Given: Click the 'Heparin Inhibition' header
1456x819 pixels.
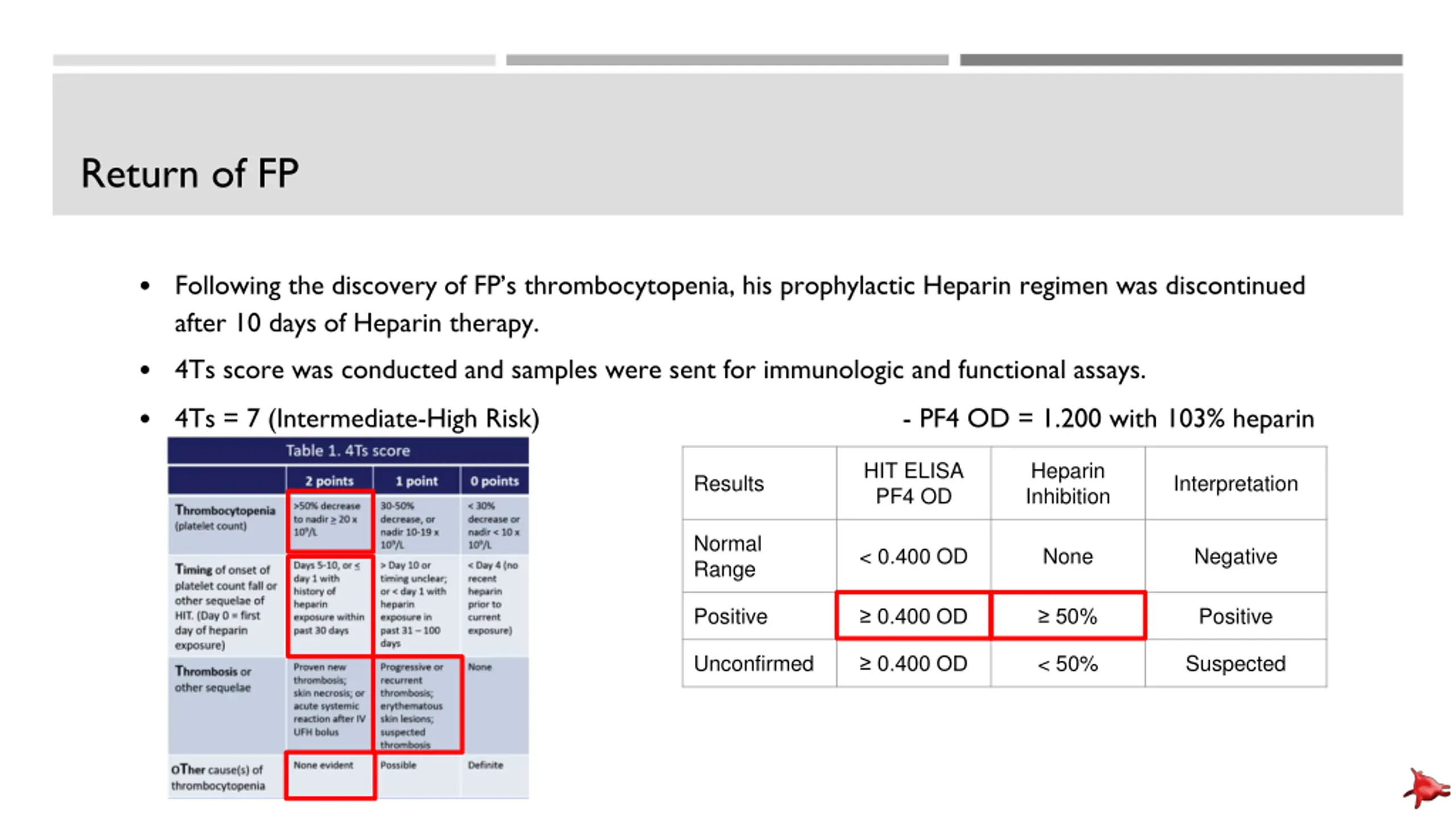Looking at the screenshot, I should (x=1068, y=483).
